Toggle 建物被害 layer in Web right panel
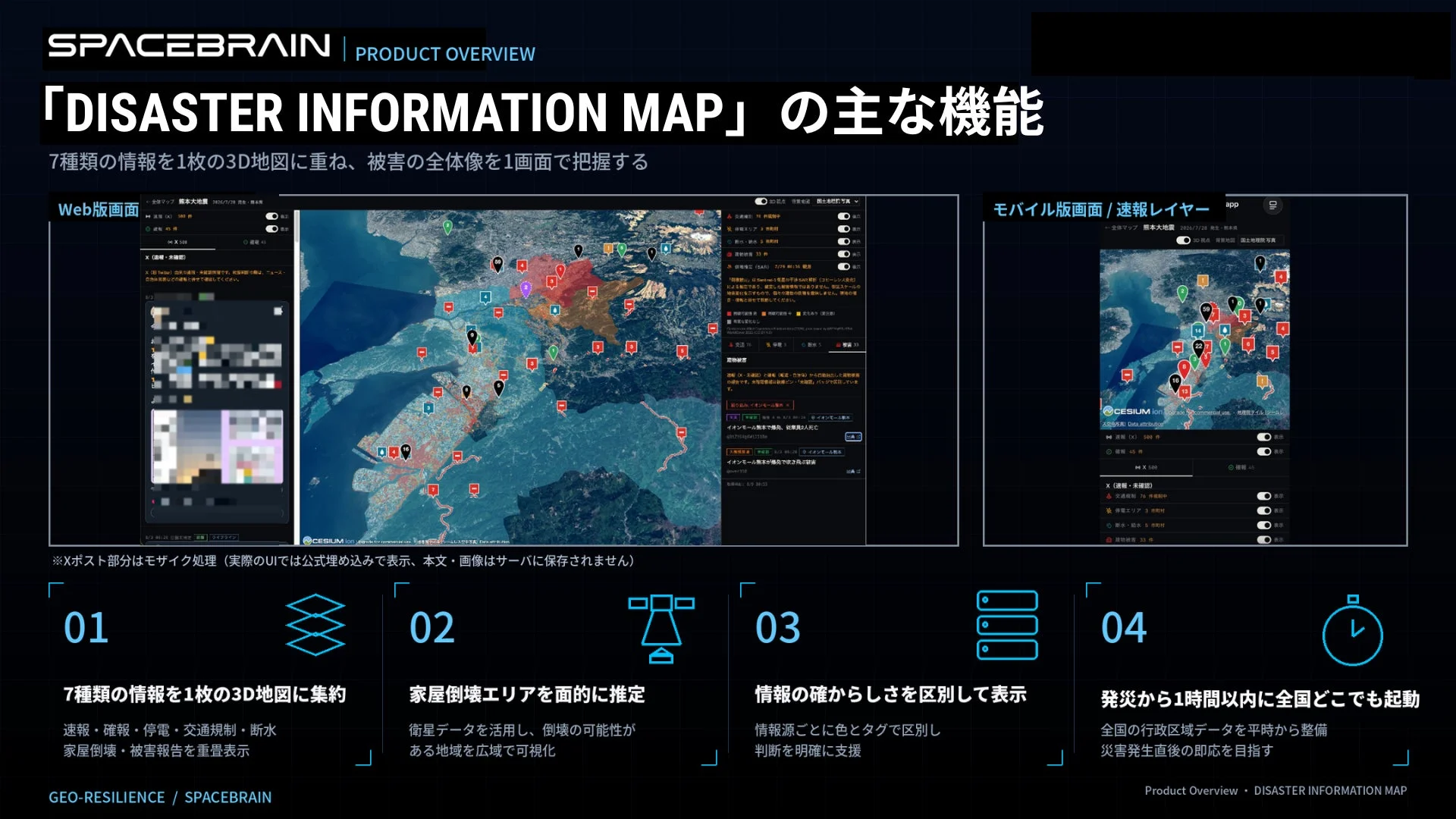This screenshot has height=819, width=1456. [x=843, y=254]
